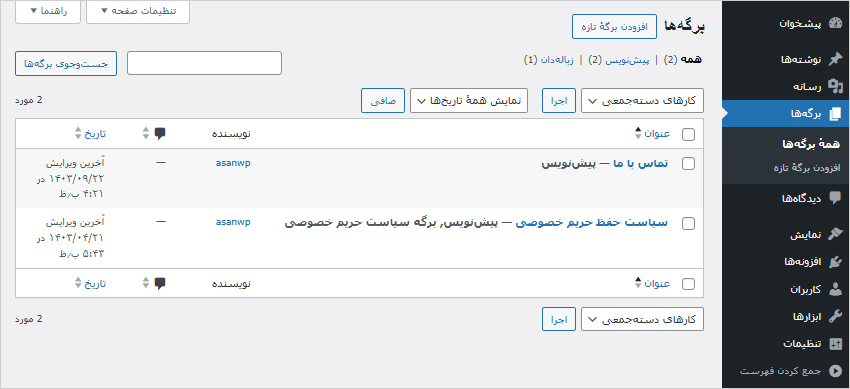This screenshot has width=850, height=389.
Task: Check the box for سیاست حفظ حریم خصوصی page
Action: (688, 223)
